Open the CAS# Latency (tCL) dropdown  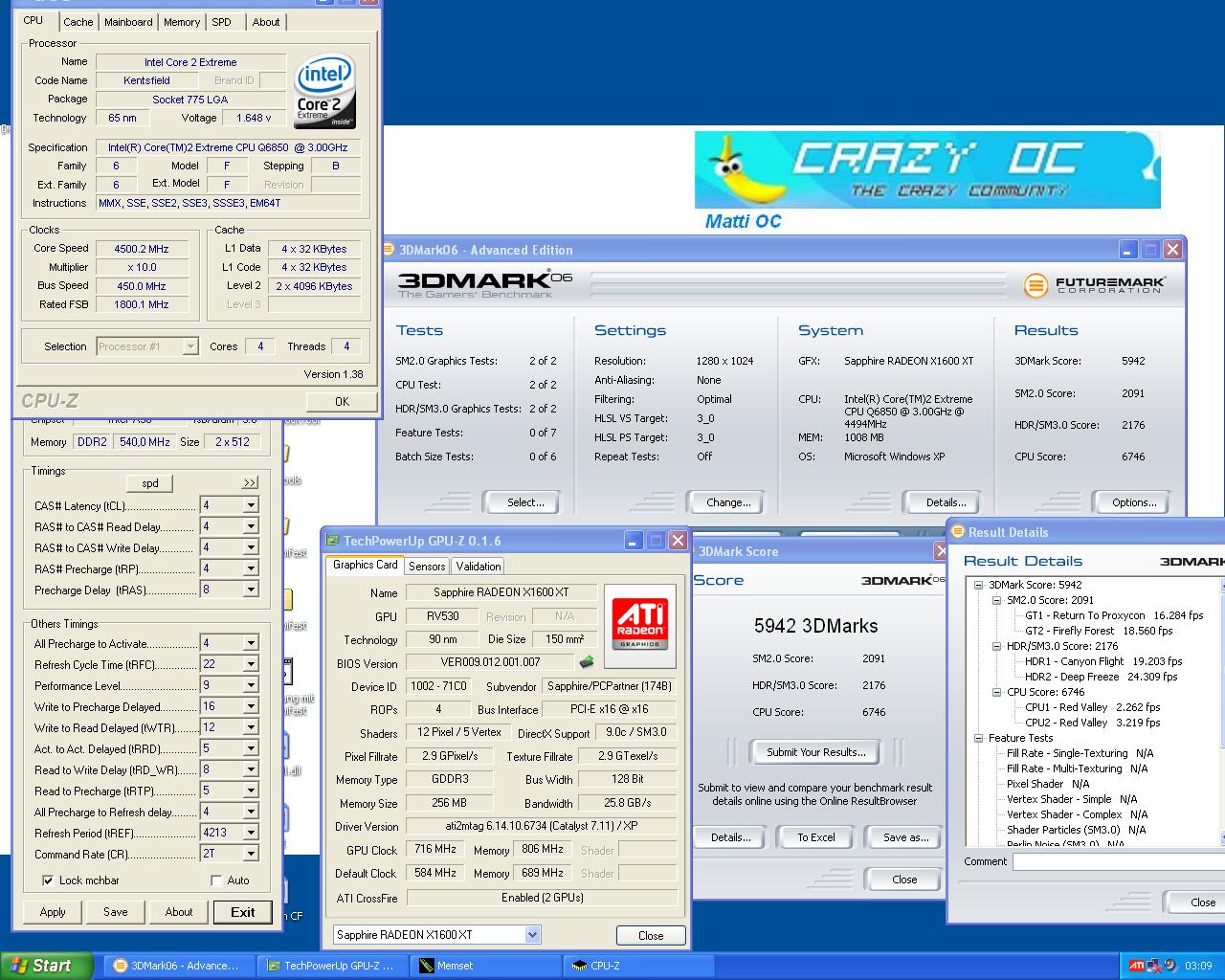251,505
